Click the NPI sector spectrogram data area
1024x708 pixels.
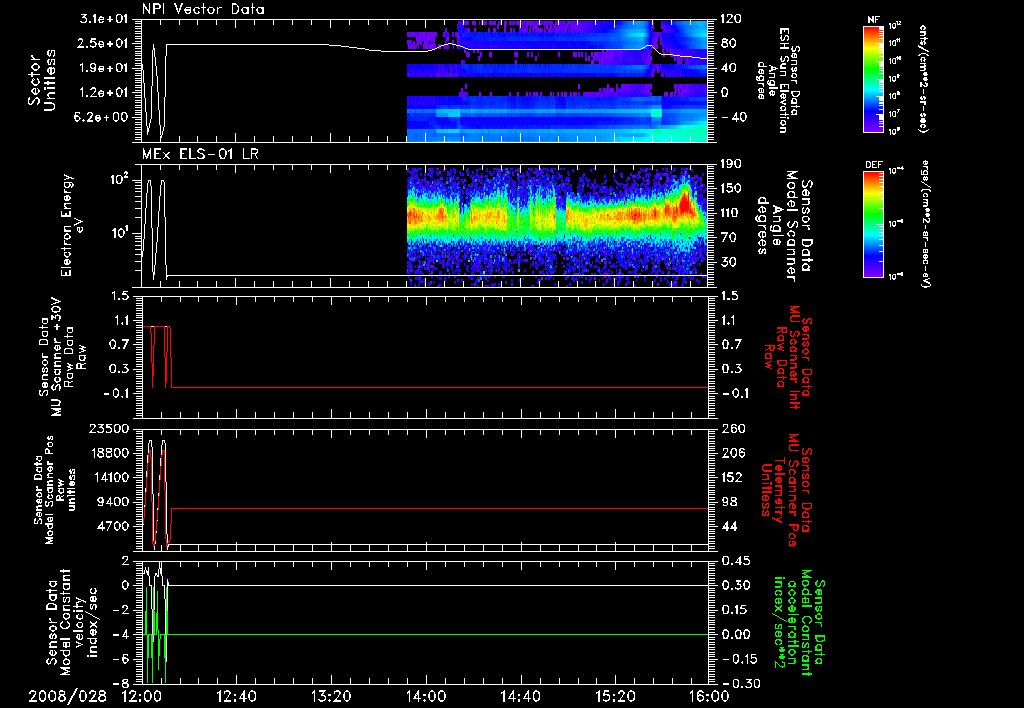click(x=557, y=80)
